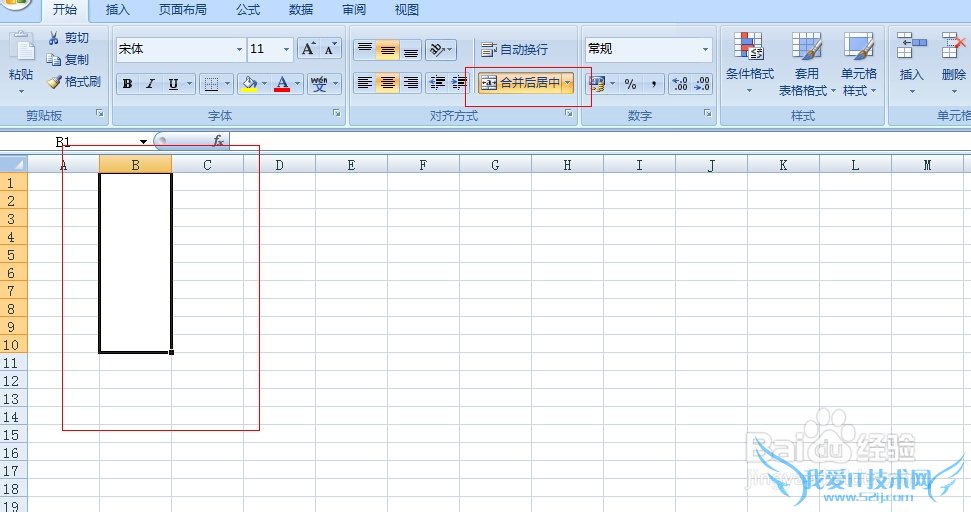The image size is (971, 512).
Task: Open the fill color dropdown arrow
Action: point(264,84)
